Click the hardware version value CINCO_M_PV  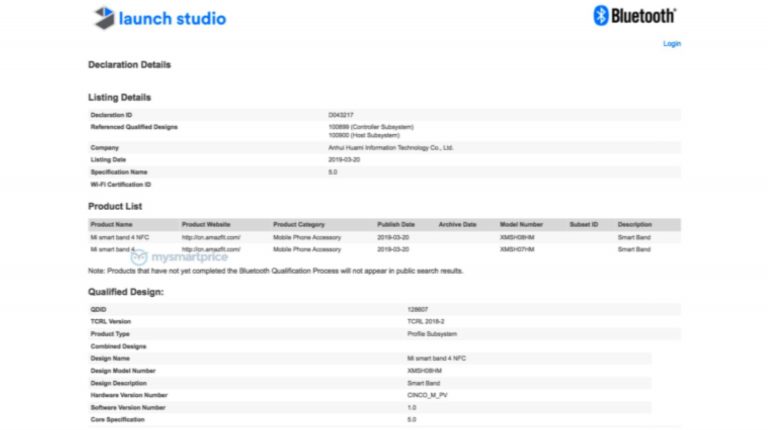427,395
